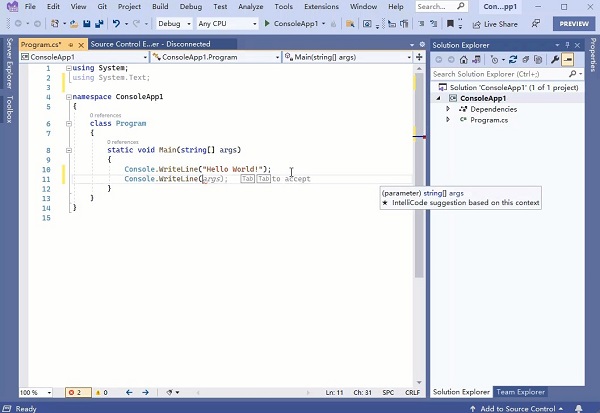
Task: Open Properties via the wrench icon
Action: [555, 59]
